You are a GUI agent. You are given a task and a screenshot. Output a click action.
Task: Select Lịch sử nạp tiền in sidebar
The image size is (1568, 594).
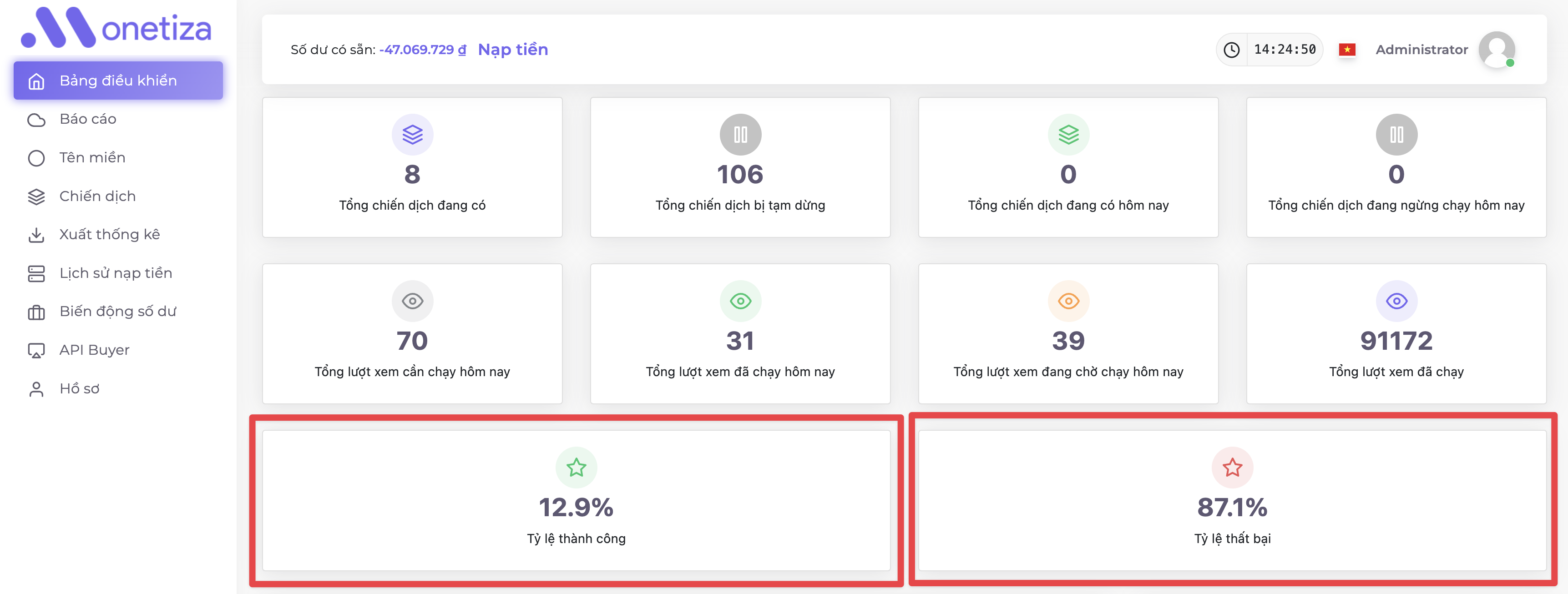116,273
